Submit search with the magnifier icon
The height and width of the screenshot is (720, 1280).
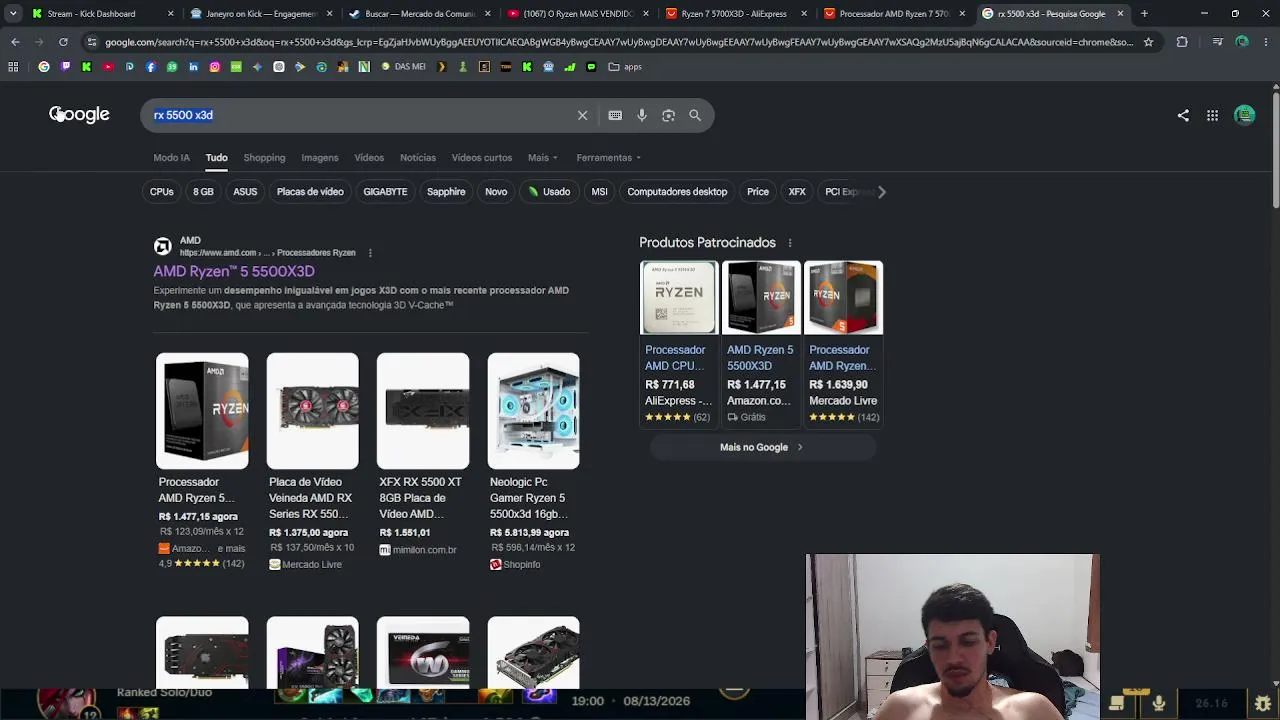tap(695, 115)
